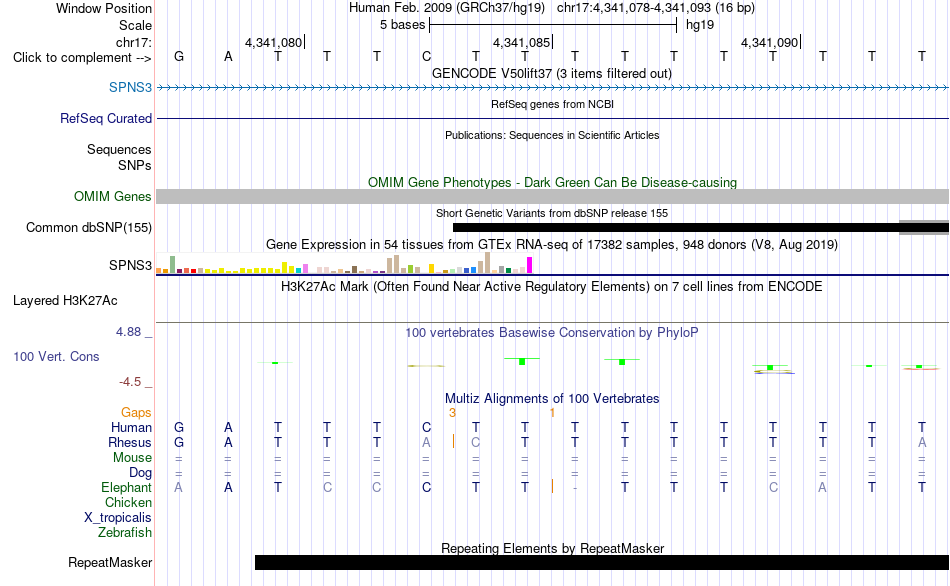Click the 4,341,085 position marker

(x=522, y=42)
